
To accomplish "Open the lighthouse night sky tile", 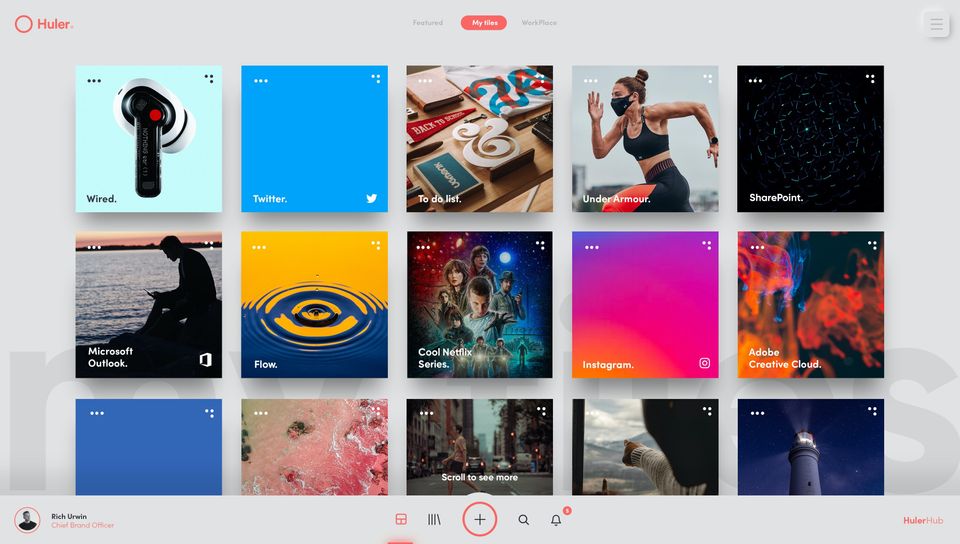I will click(x=811, y=447).
